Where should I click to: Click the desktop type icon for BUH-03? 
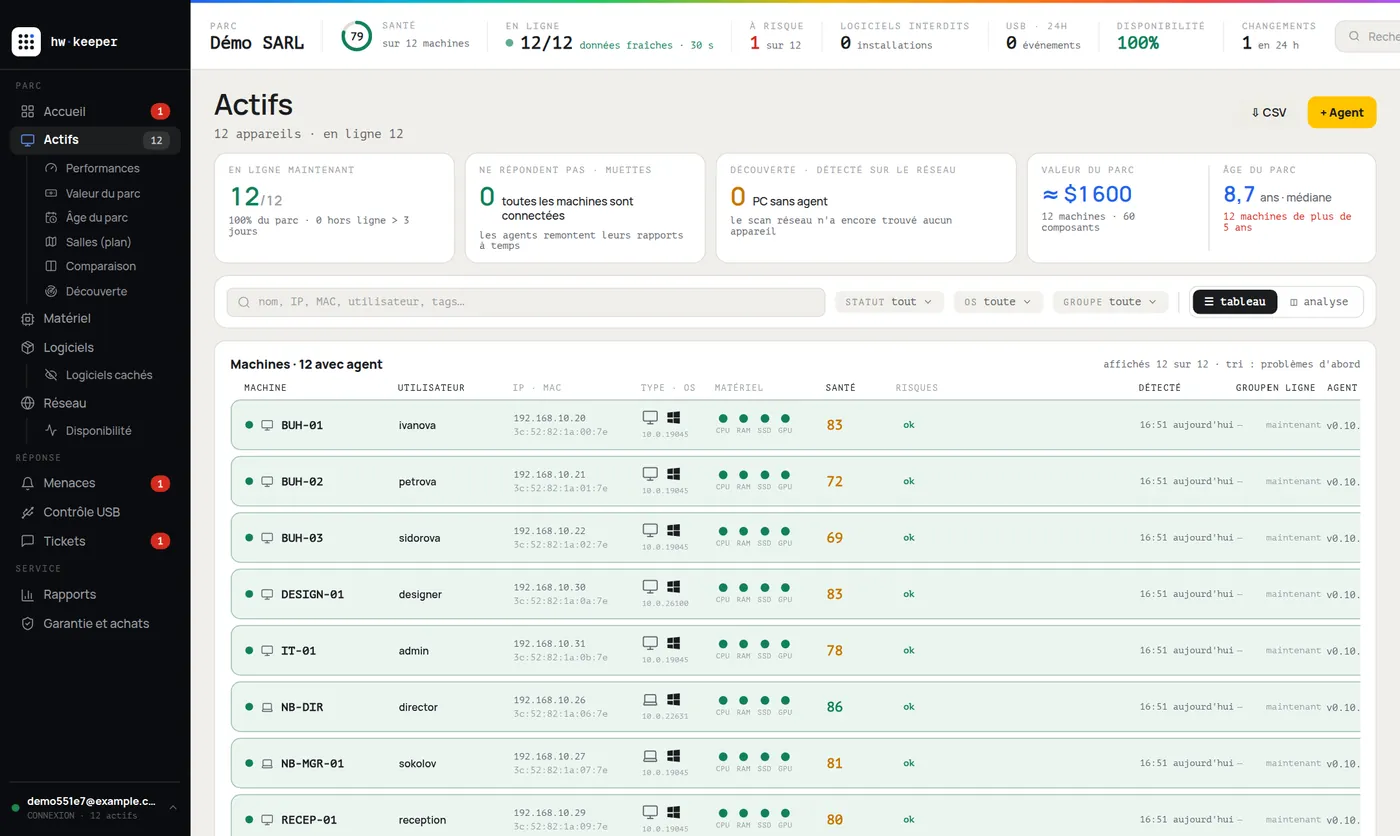pos(650,530)
